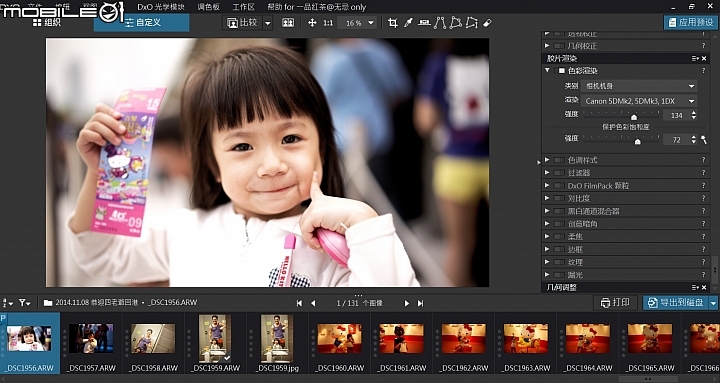Open help for DxO FilmPack 颗粒

point(703,186)
